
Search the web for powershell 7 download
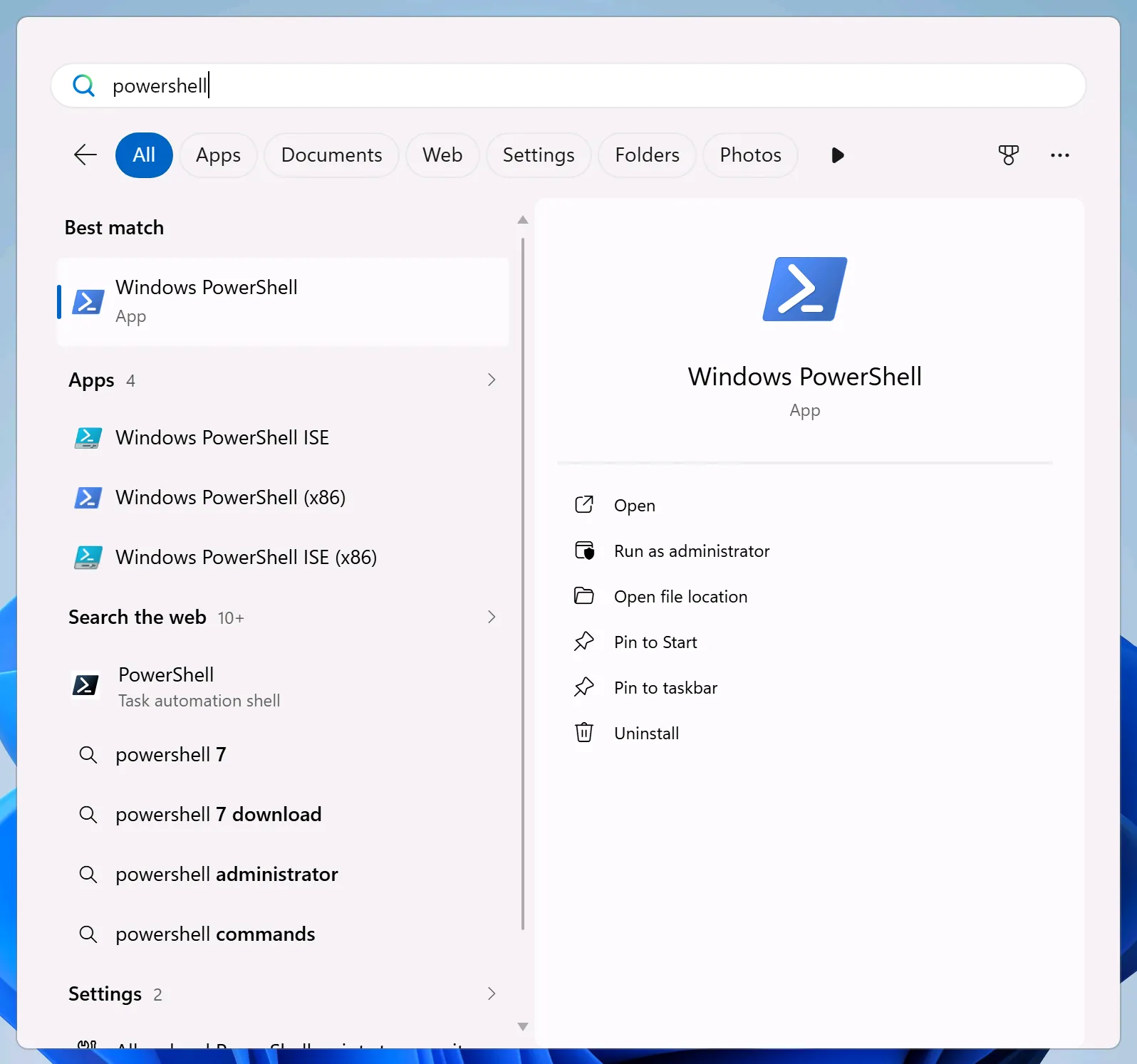tap(283, 815)
